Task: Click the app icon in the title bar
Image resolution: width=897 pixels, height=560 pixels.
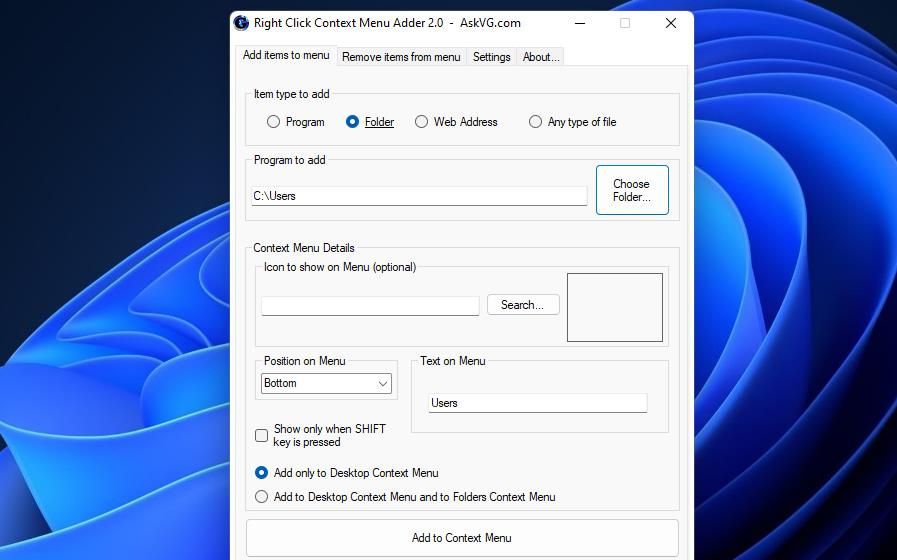Action: point(241,23)
